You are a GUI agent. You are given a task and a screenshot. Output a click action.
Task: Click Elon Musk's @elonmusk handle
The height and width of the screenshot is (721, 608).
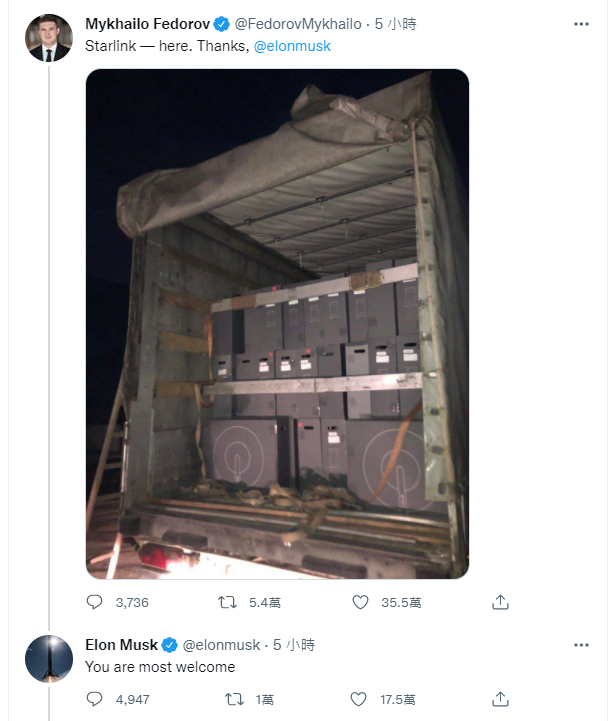(x=221, y=645)
